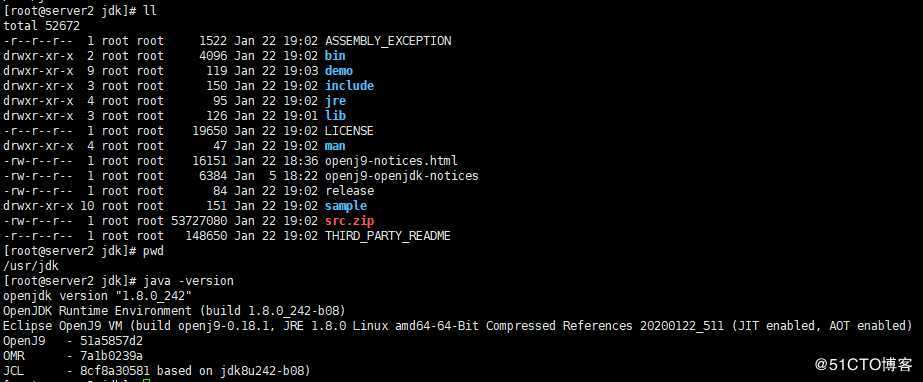
Task: Click the red src.zip file name
Action: (x=350, y=221)
